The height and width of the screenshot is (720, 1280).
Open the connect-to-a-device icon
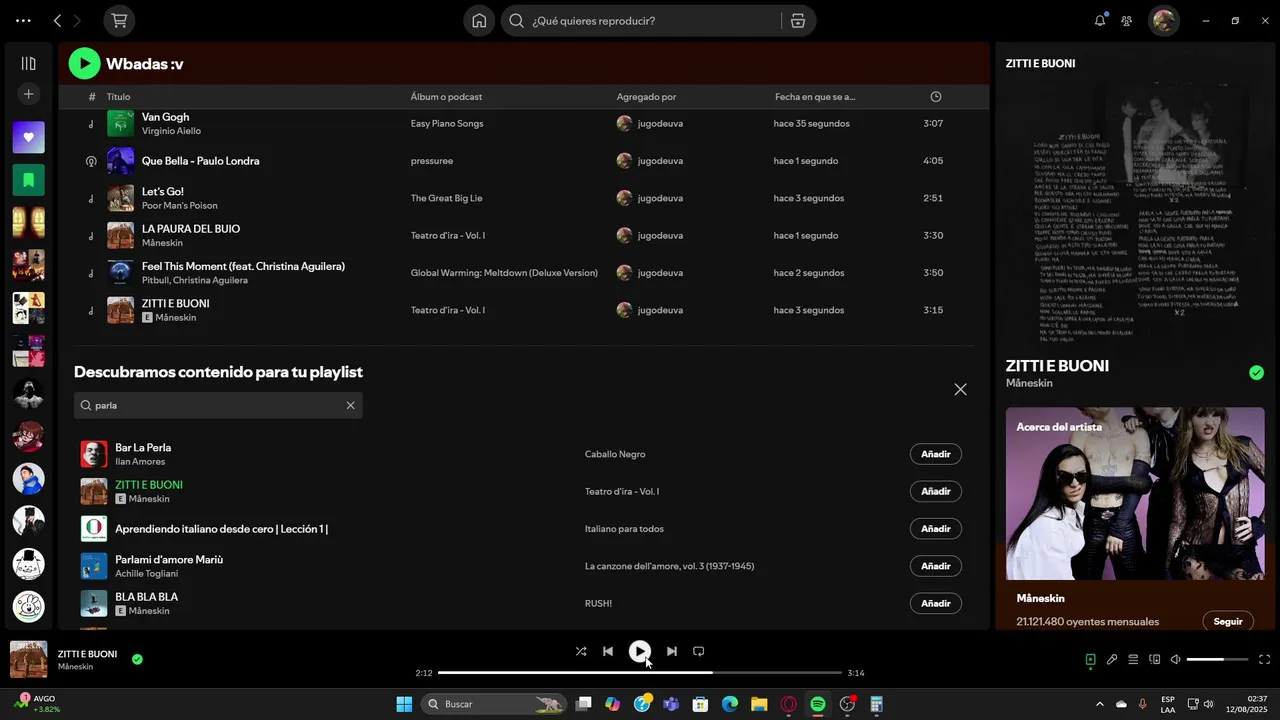pos(1154,659)
